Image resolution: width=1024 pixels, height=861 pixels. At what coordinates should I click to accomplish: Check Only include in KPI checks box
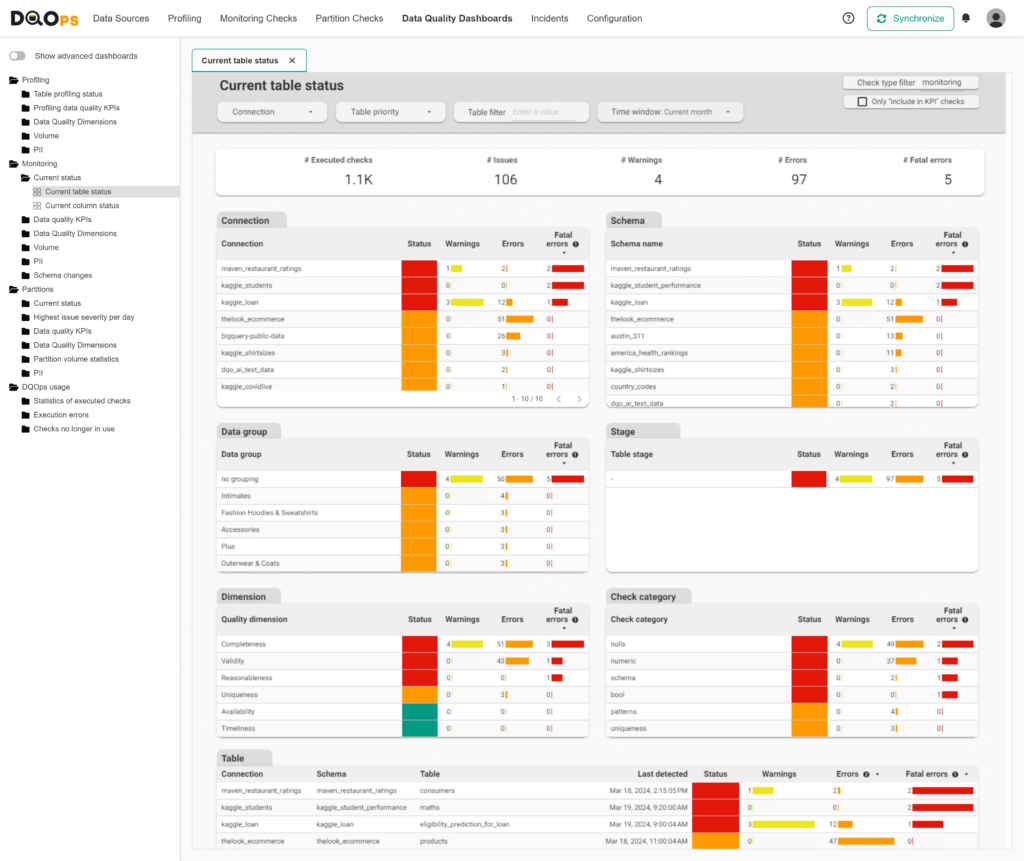point(862,102)
